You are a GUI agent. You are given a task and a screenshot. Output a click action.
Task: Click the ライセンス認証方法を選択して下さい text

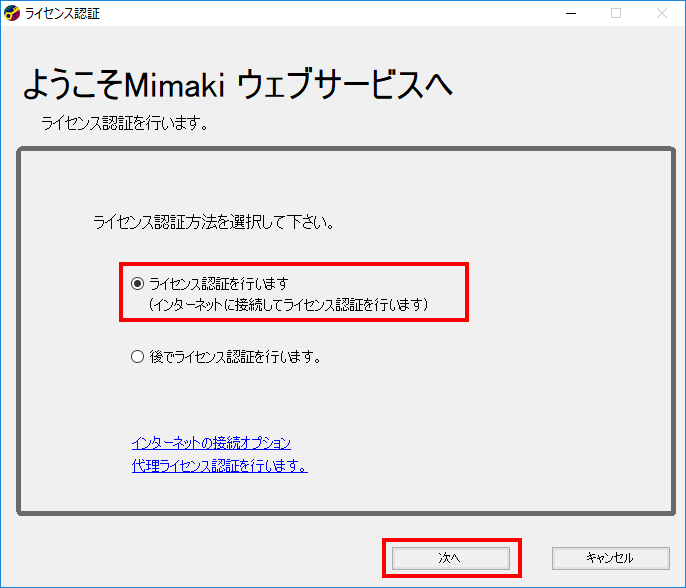pos(214,222)
